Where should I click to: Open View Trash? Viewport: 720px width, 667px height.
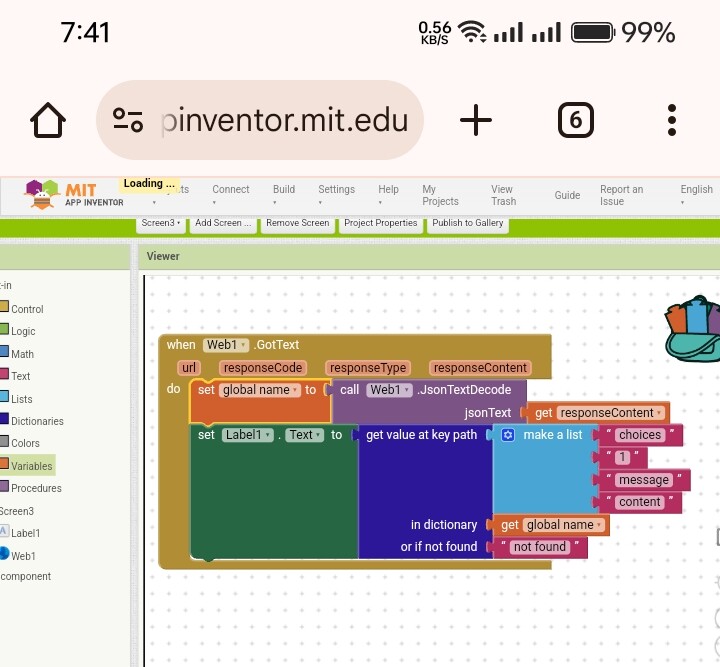point(503,195)
